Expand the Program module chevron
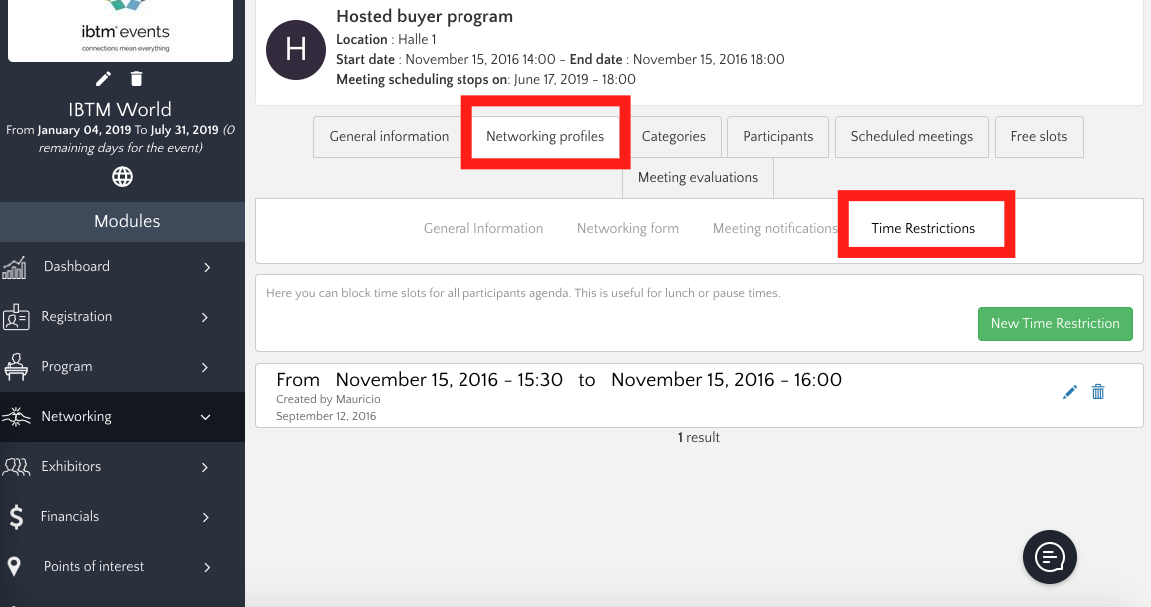Image resolution: width=1151 pixels, height=607 pixels. point(206,367)
